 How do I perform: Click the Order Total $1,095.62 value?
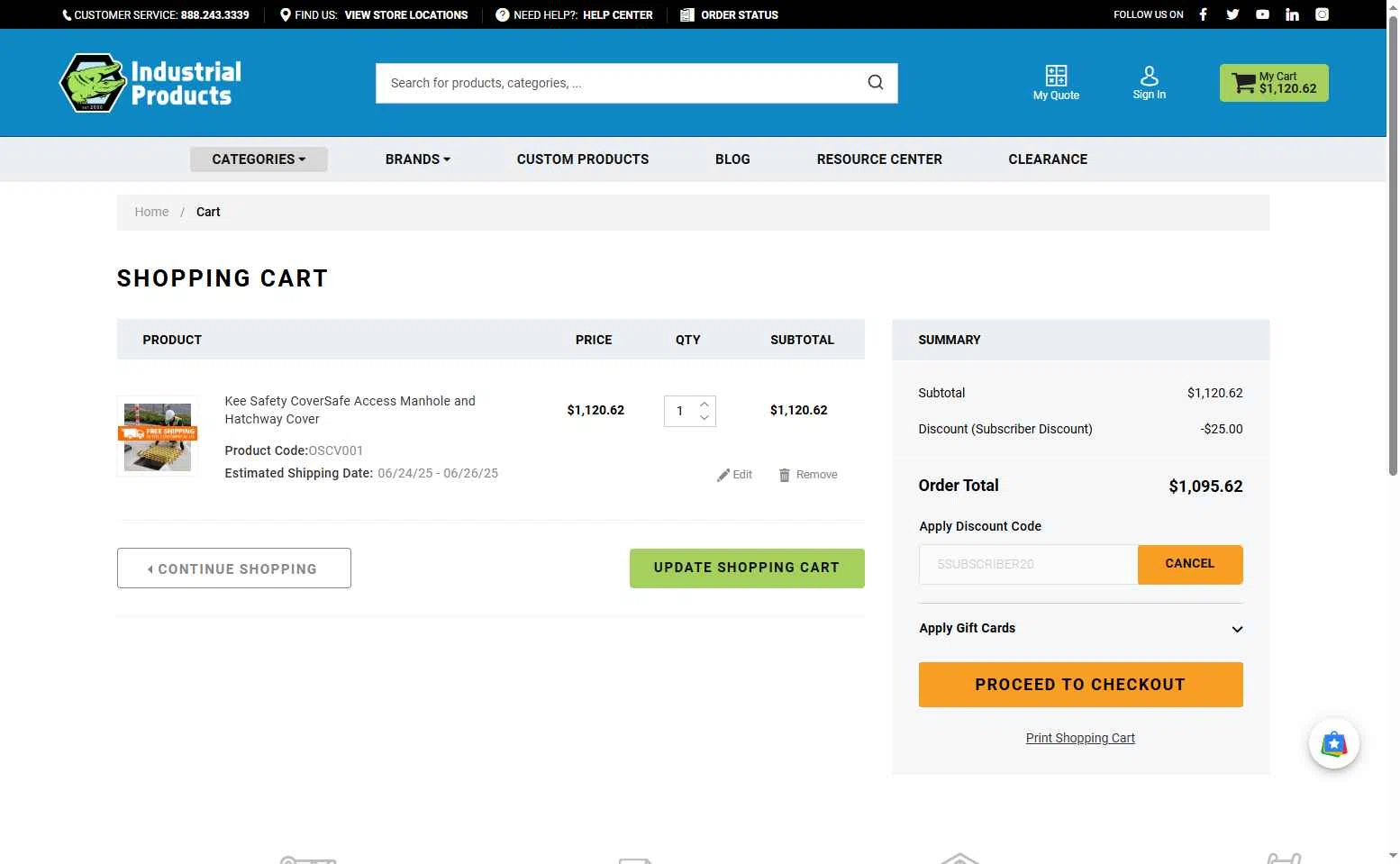tap(1205, 487)
